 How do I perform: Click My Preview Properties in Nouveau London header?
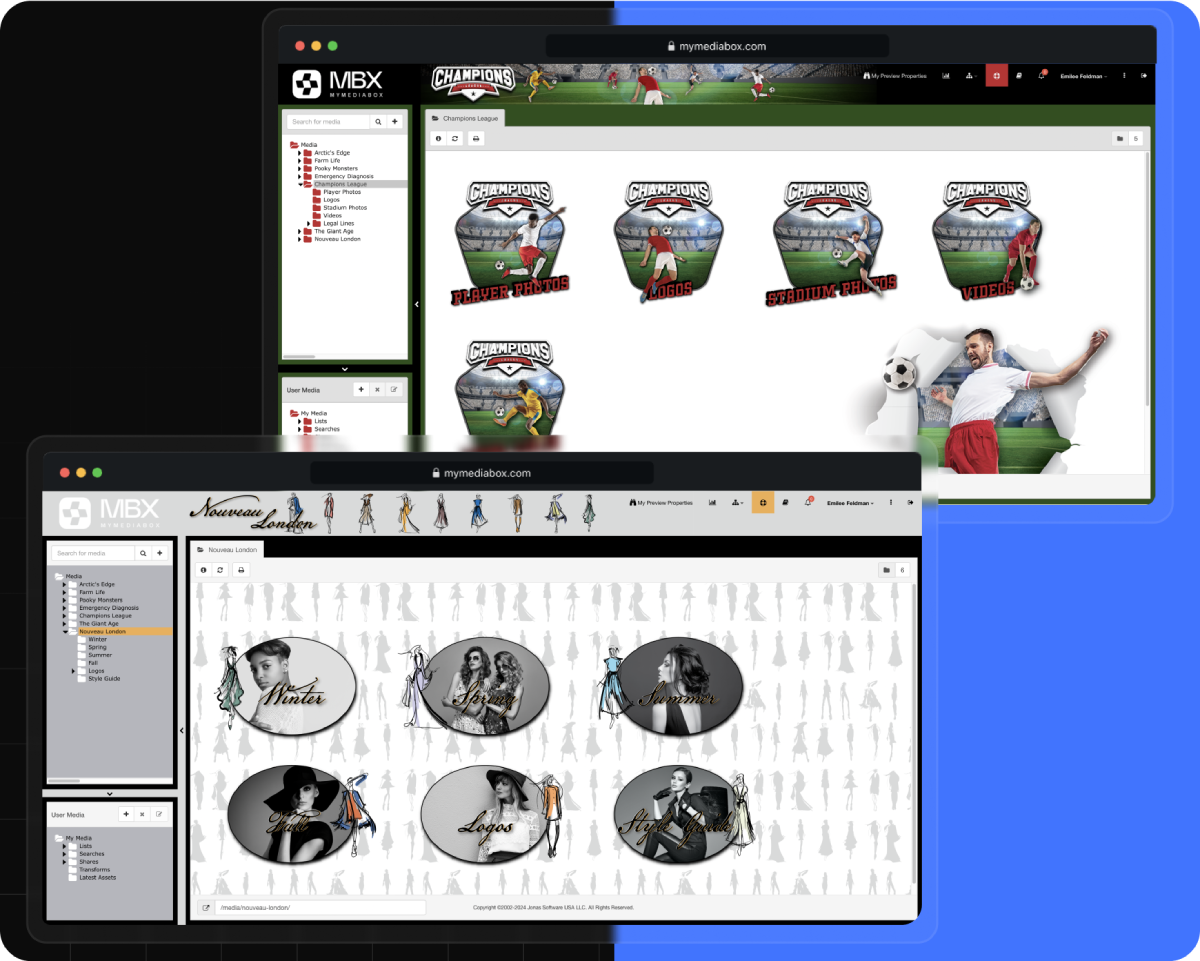coord(661,503)
